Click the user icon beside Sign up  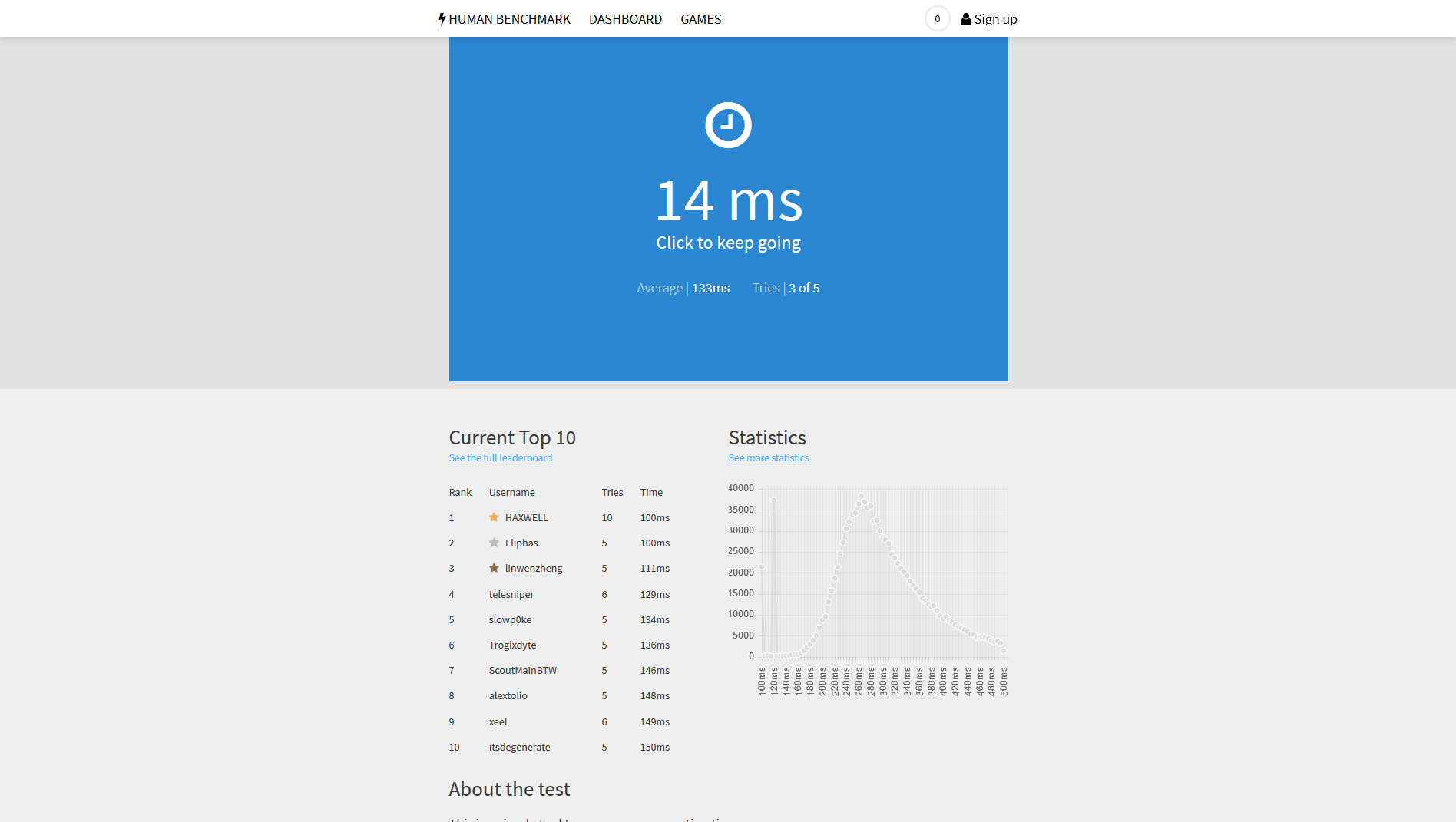tap(966, 19)
